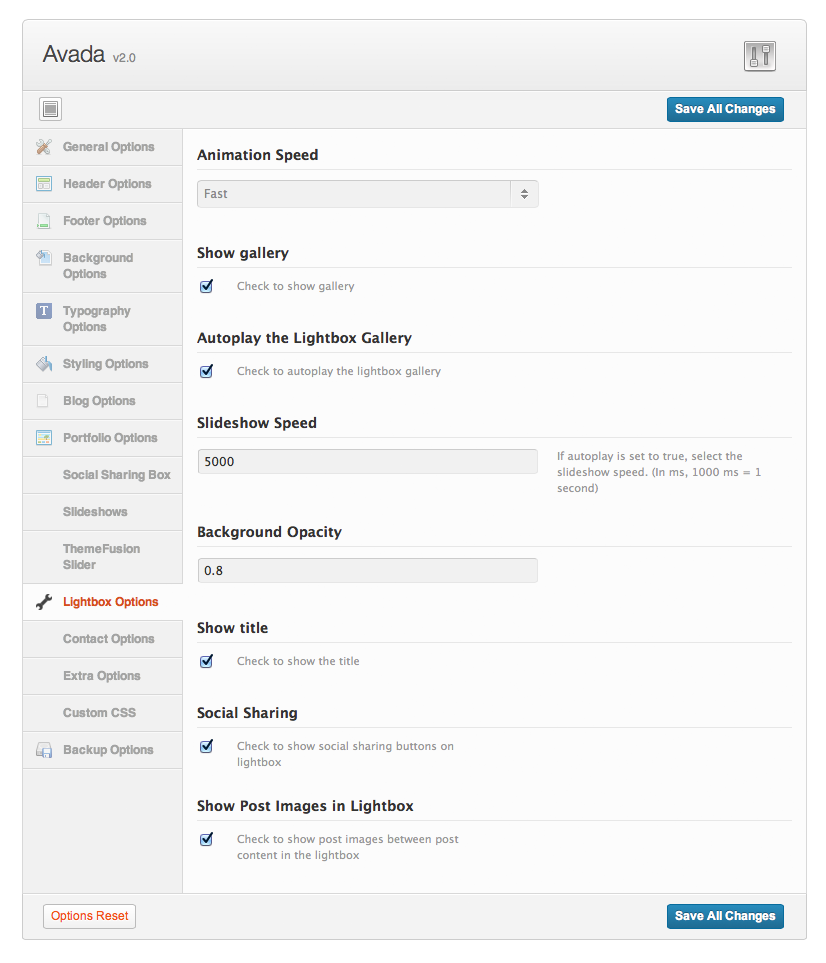
Task: Click the top Save All Changes button
Action: pos(724,109)
